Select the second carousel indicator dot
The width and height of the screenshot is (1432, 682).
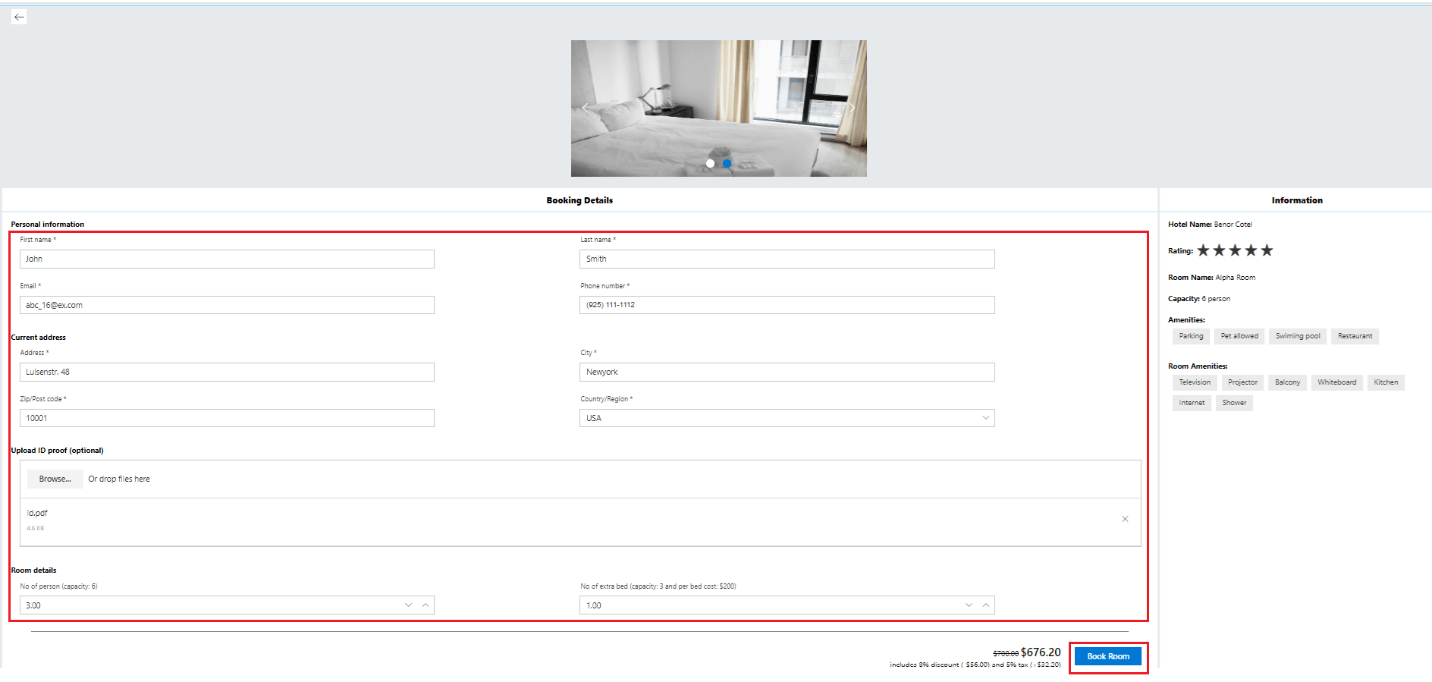tap(727, 163)
